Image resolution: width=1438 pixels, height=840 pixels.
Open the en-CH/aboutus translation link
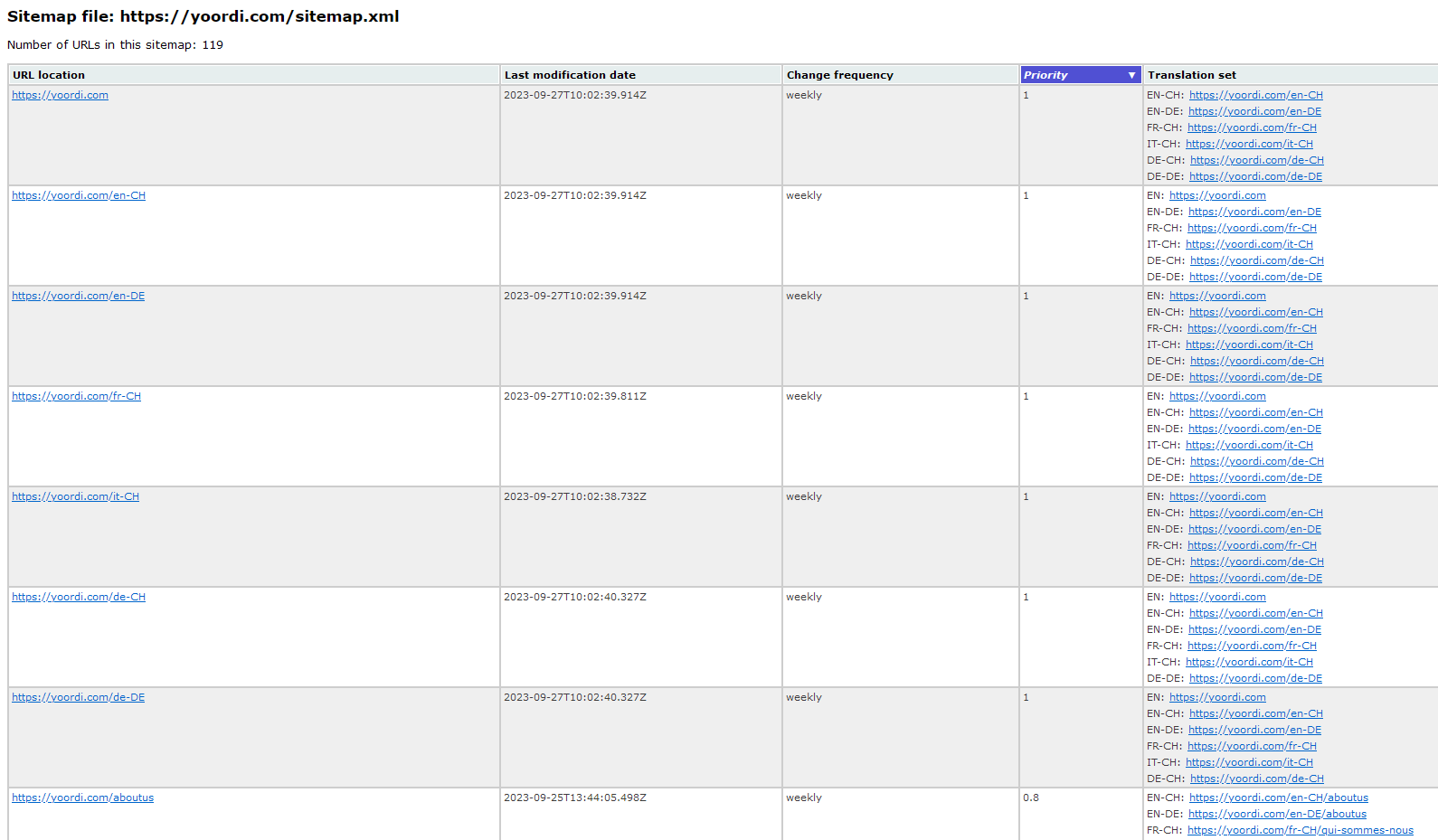[x=1278, y=798]
